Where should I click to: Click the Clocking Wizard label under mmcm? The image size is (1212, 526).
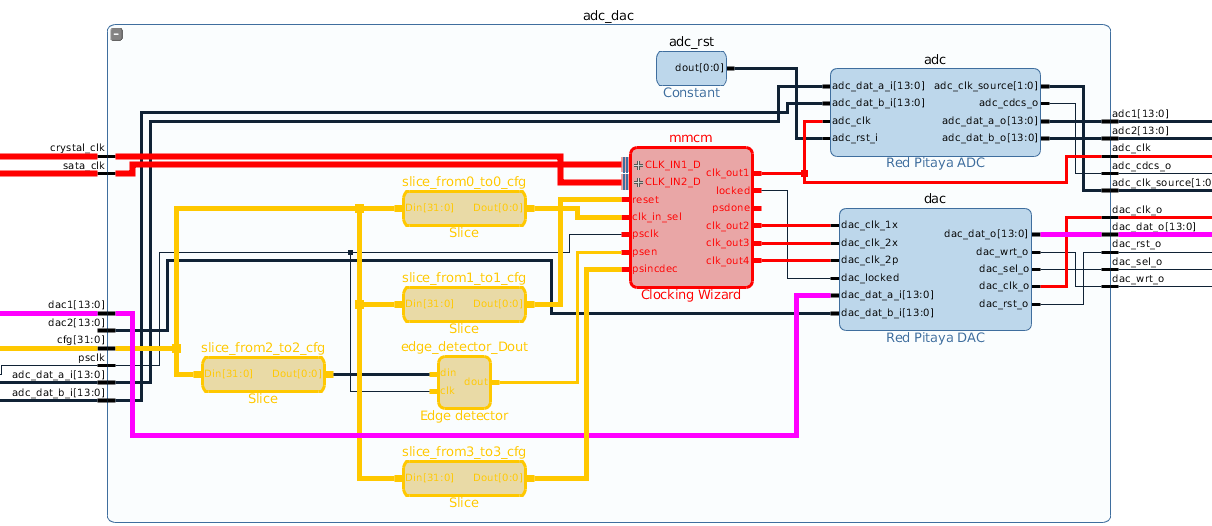coord(691,295)
